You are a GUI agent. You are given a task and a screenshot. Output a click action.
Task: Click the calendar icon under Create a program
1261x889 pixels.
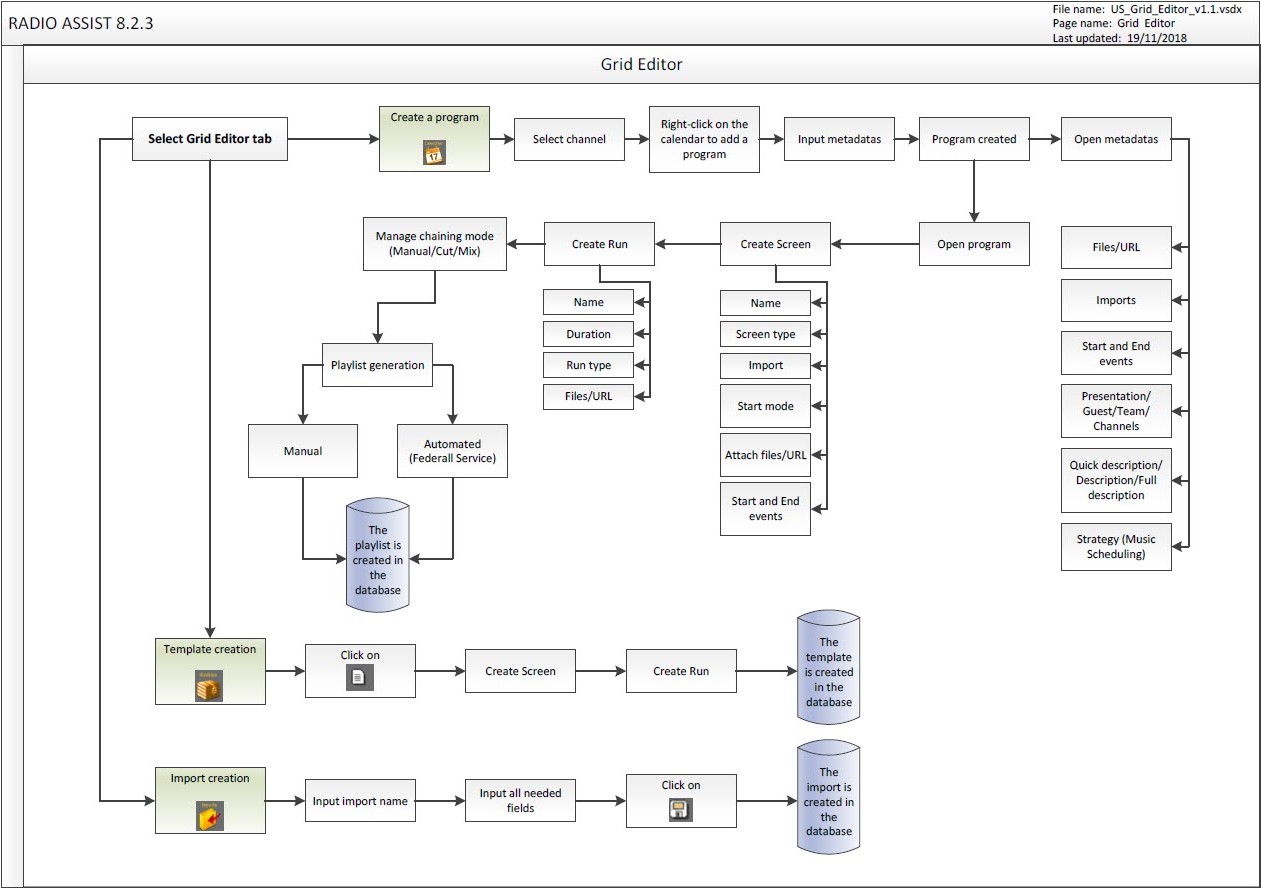(434, 150)
